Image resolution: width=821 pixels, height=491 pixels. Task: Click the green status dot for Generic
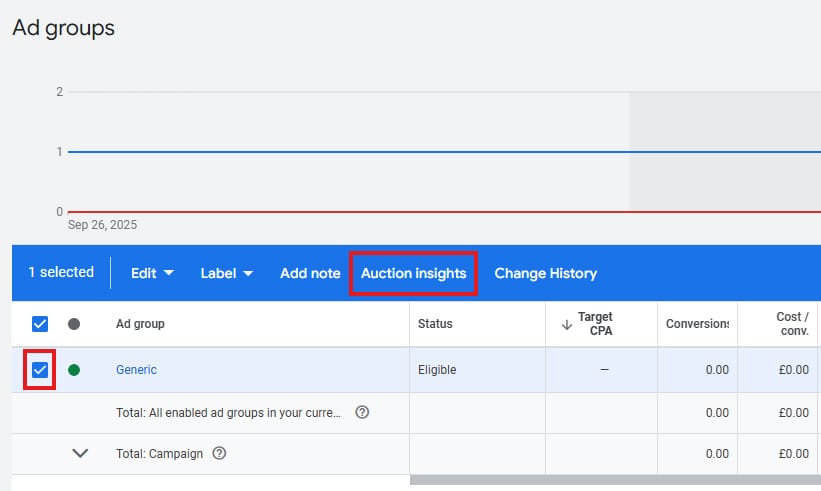point(74,370)
